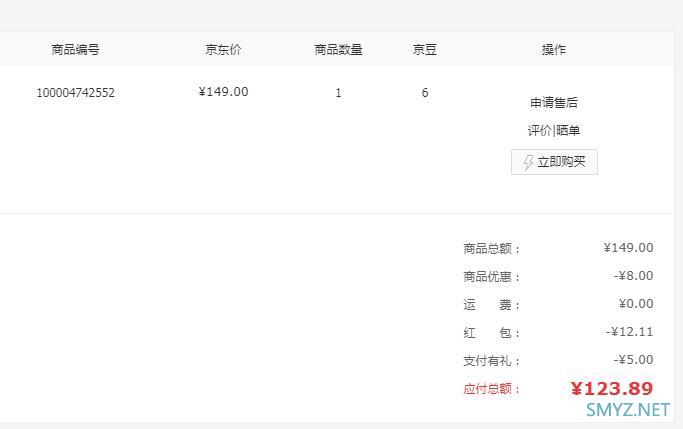Click the 京豆 value 6
Viewport: 683px width, 429px height.
click(x=425, y=93)
